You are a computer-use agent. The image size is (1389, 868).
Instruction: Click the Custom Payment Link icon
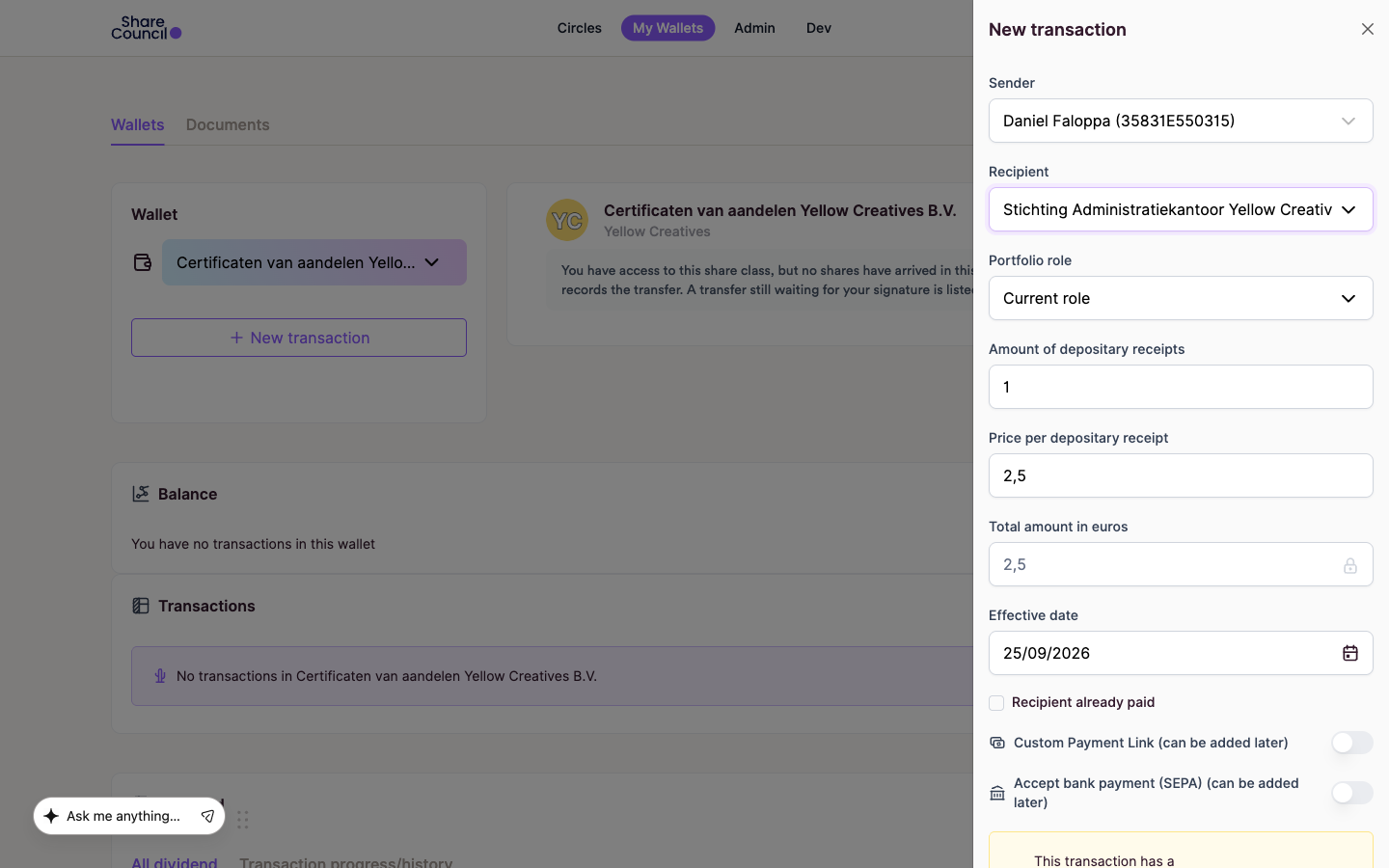tap(997, 743)
